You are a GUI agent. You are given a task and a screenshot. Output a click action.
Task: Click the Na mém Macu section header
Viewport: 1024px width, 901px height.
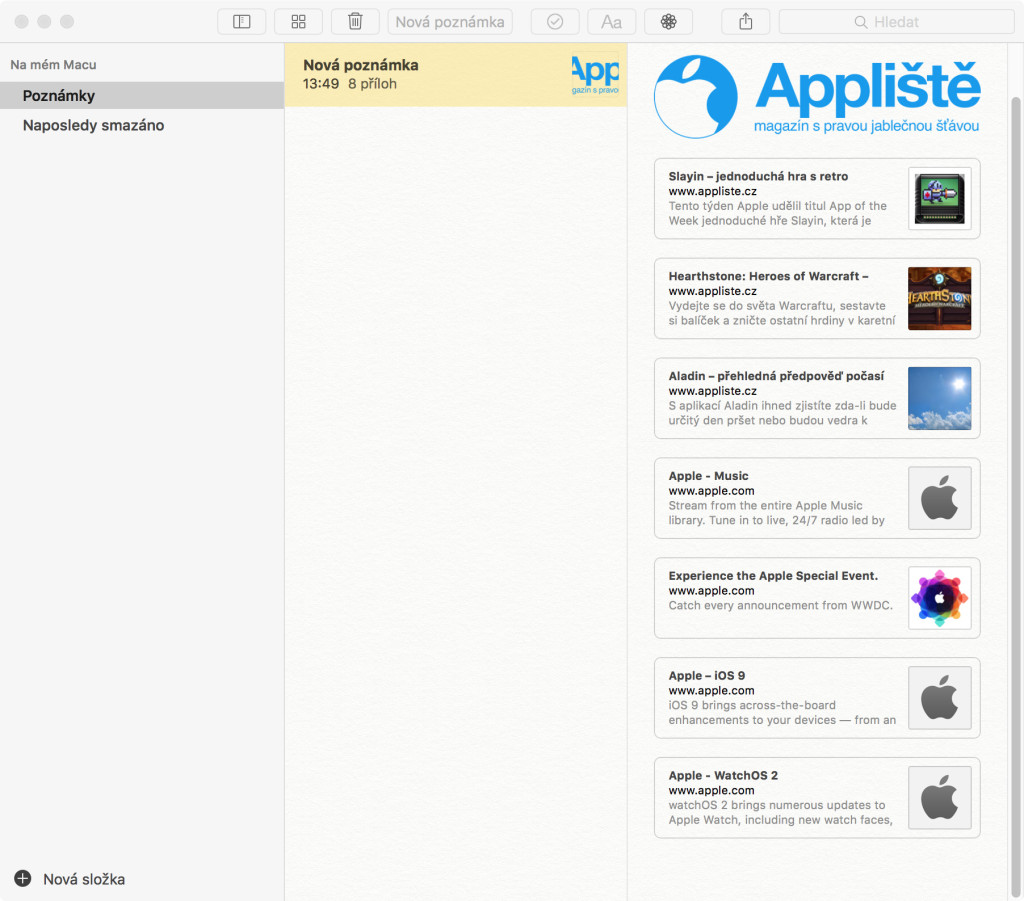pyautogui.click(x=53, y=65)
